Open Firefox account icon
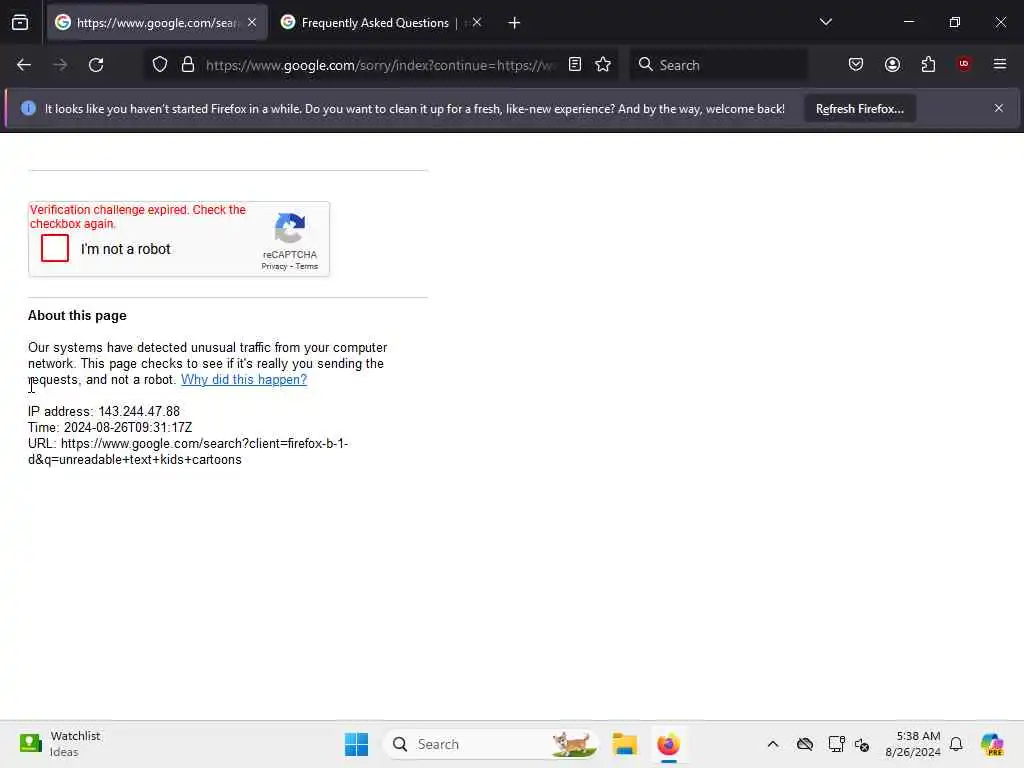 (x=892, y=64)
